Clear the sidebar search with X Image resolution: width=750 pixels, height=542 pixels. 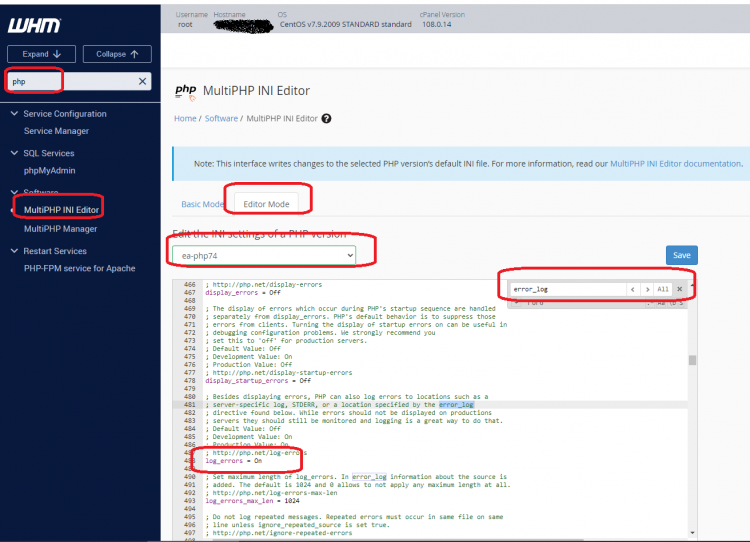[142, 81]
